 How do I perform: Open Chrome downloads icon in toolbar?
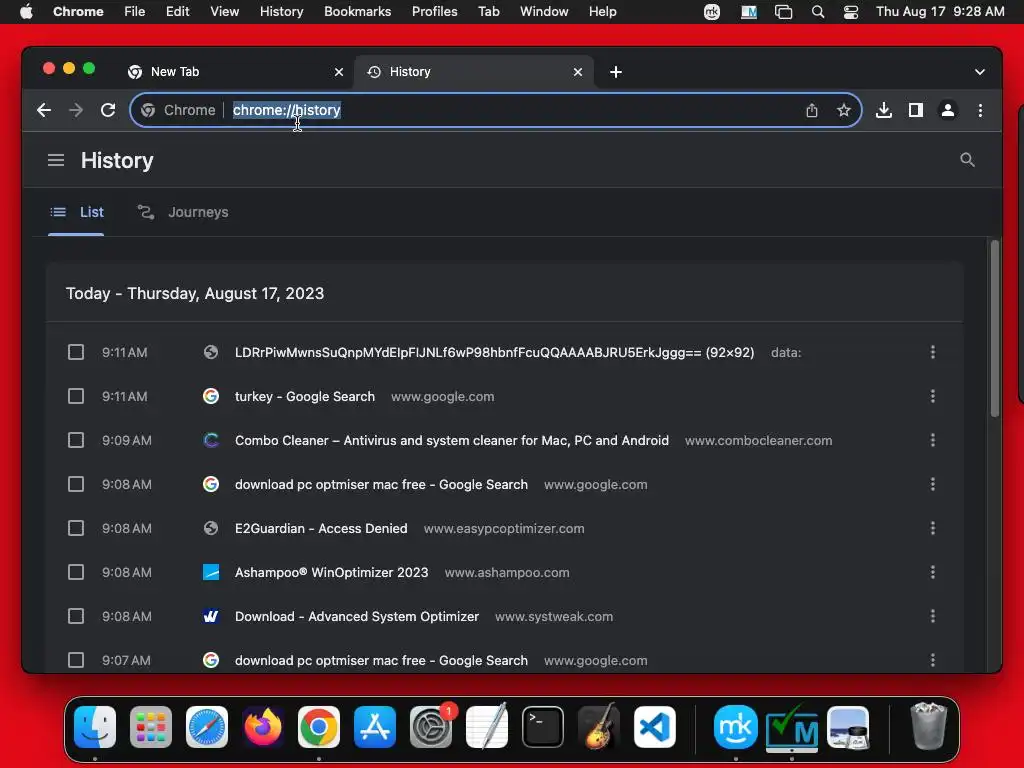click(x=884, y=110)
